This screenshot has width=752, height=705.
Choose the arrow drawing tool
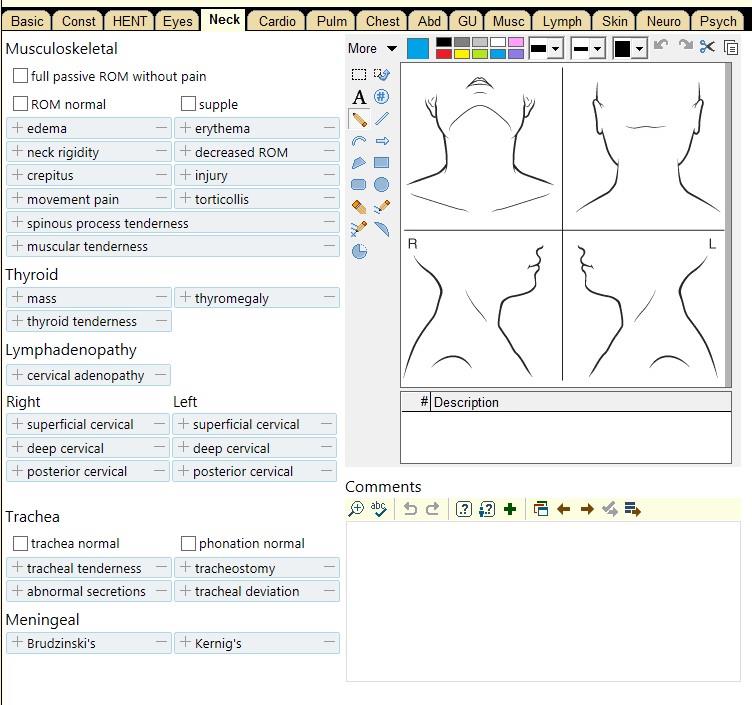point(381,141)
